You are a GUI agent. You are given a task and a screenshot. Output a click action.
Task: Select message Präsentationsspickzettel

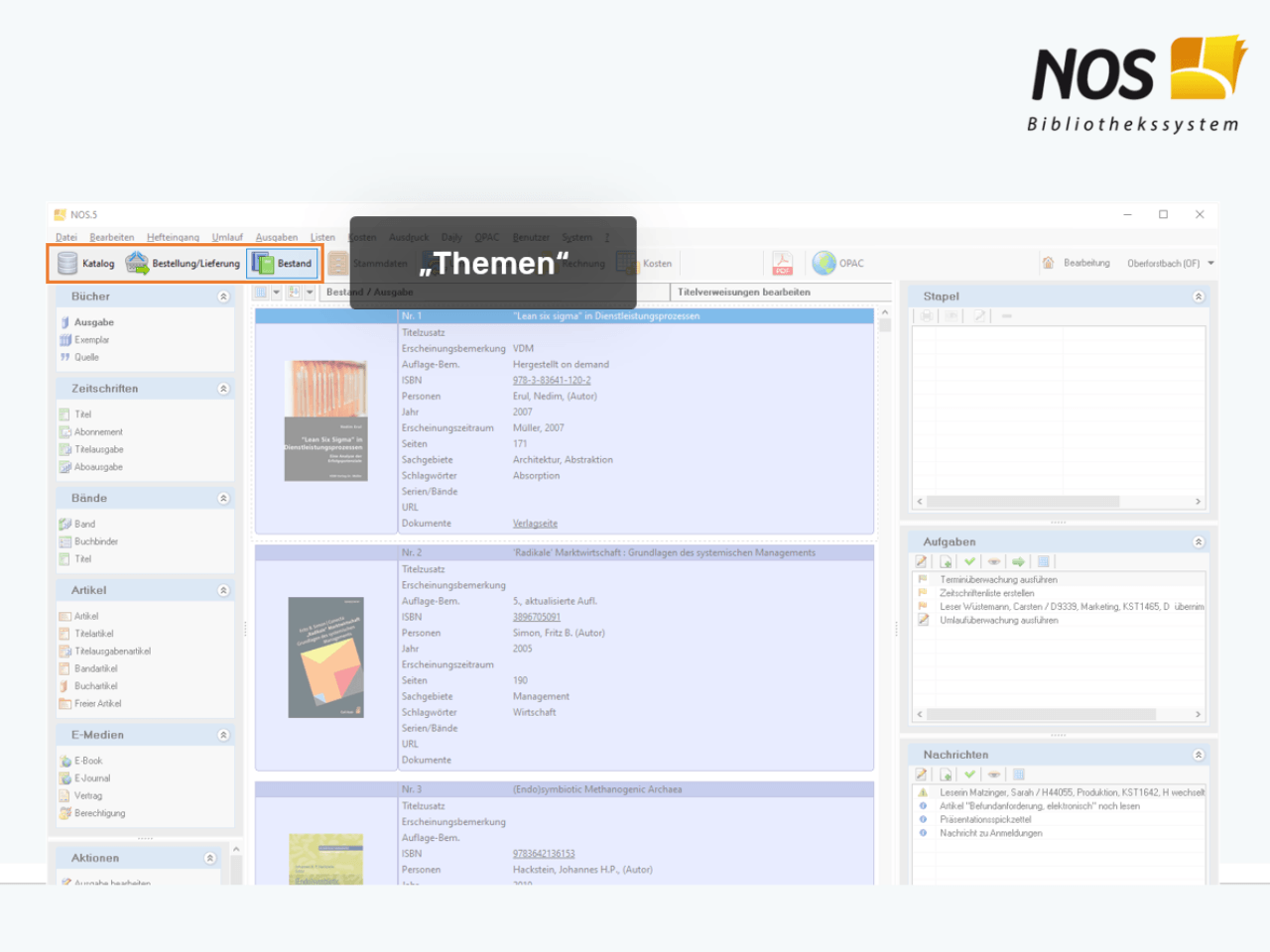pyautogui.click(x=985, y=820)
